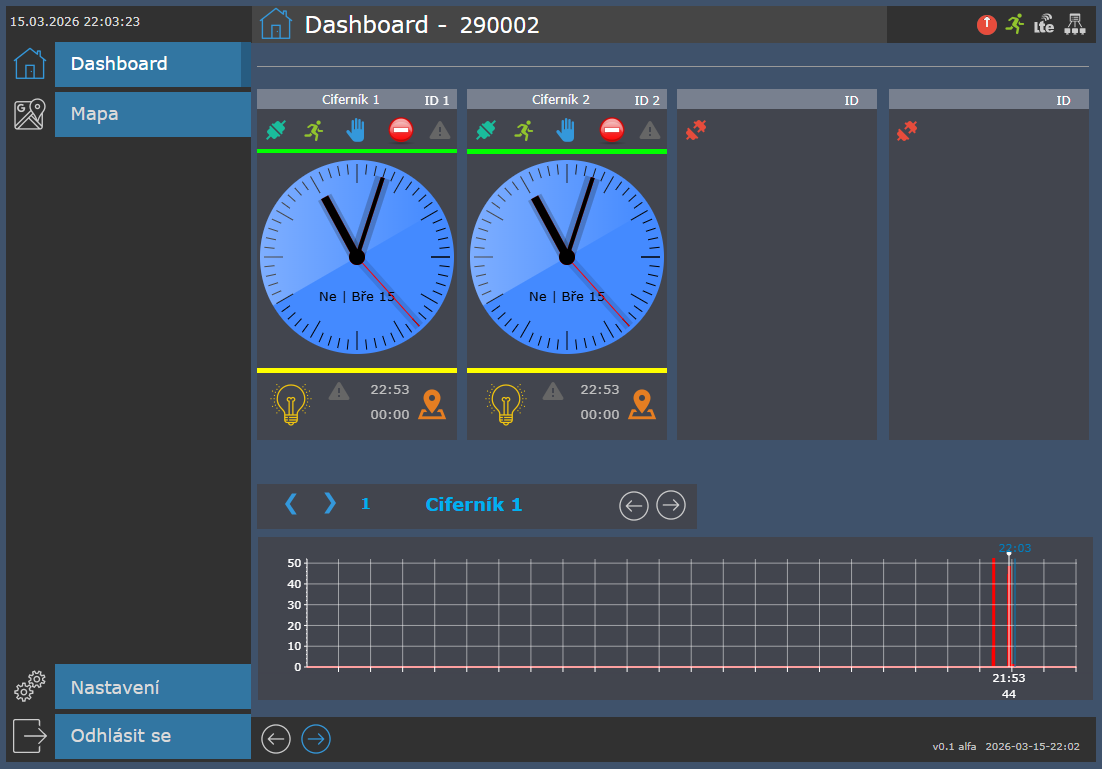Click Odhlásit se to log out
This screenshot has width=1102, height=769.
pyautogui.click(x=152, y=736)
